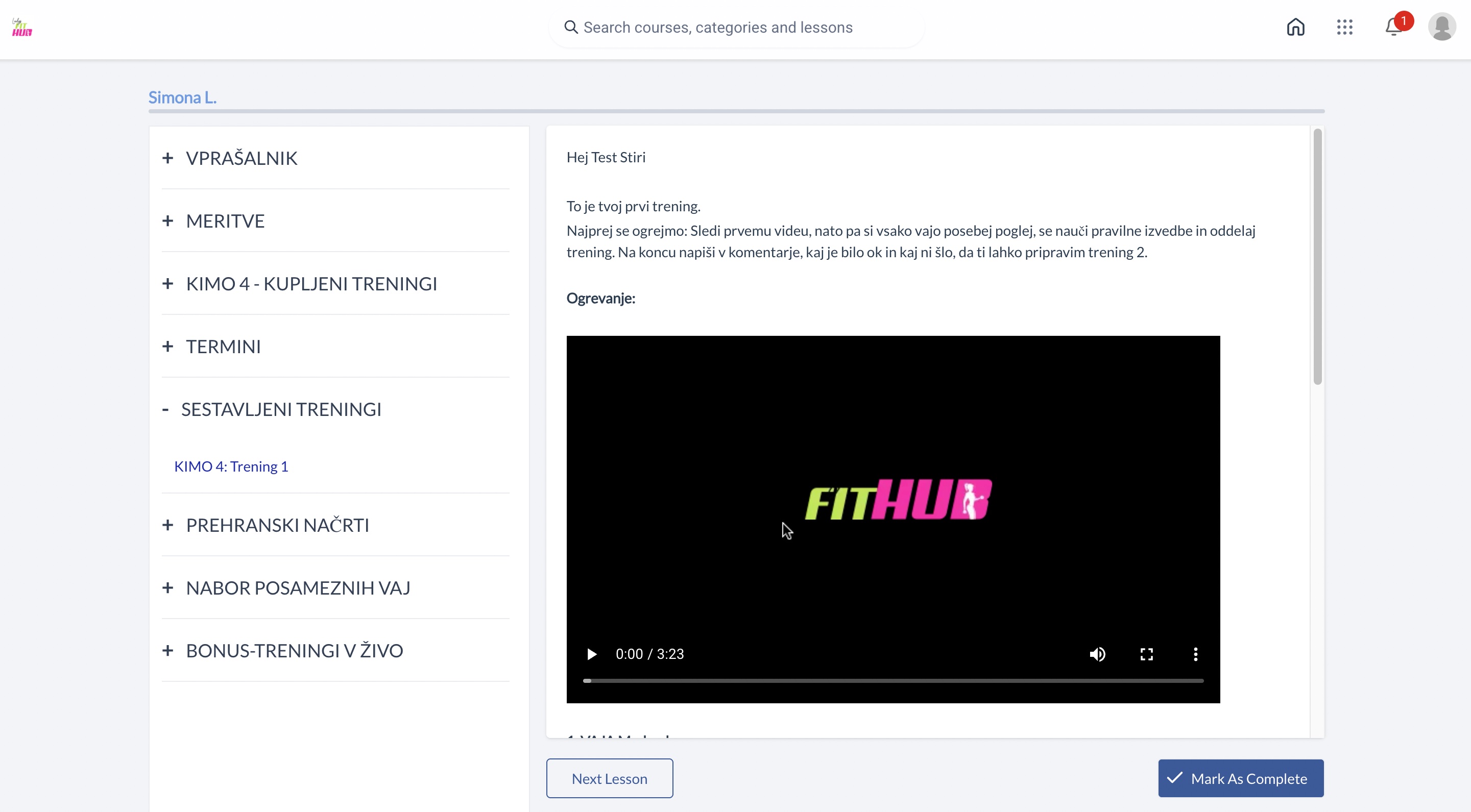The width and height of the screenshot is (1471, 812).
Task: Open the apps grid menu icon
Action: 1344,28
